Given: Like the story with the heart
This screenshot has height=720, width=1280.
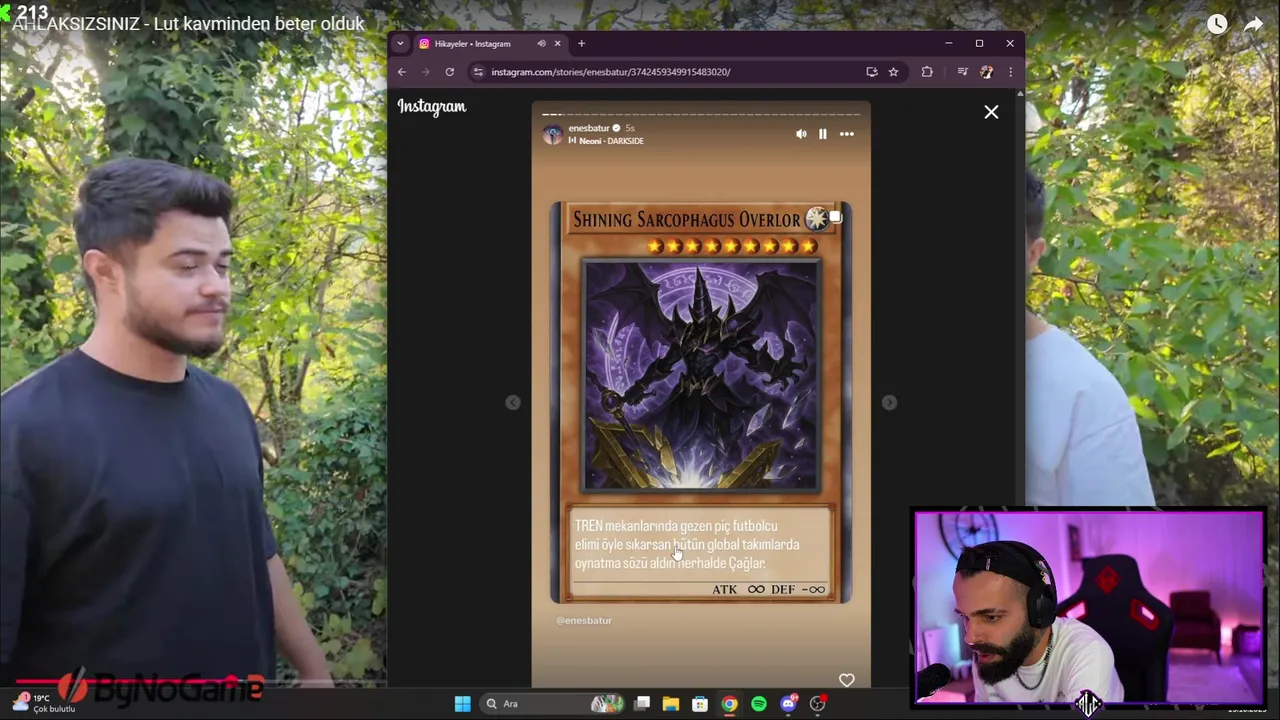Looking at the screenshot, I should [847, 680].
